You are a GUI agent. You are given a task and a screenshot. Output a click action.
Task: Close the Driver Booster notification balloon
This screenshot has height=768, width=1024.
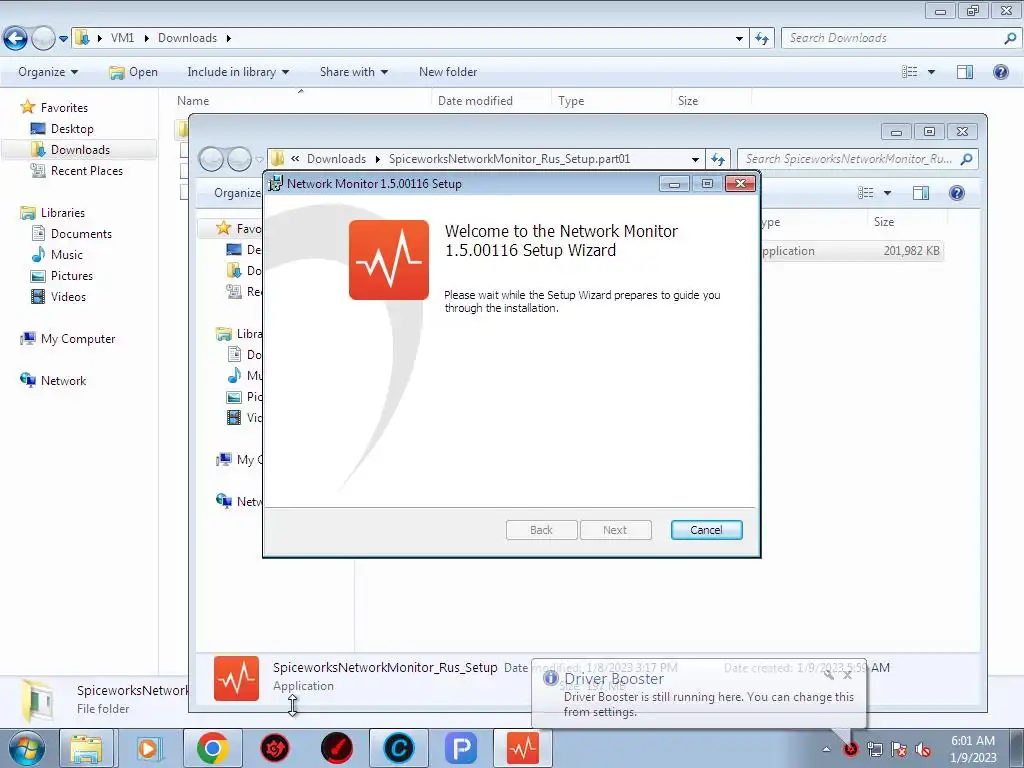[847, 675]
